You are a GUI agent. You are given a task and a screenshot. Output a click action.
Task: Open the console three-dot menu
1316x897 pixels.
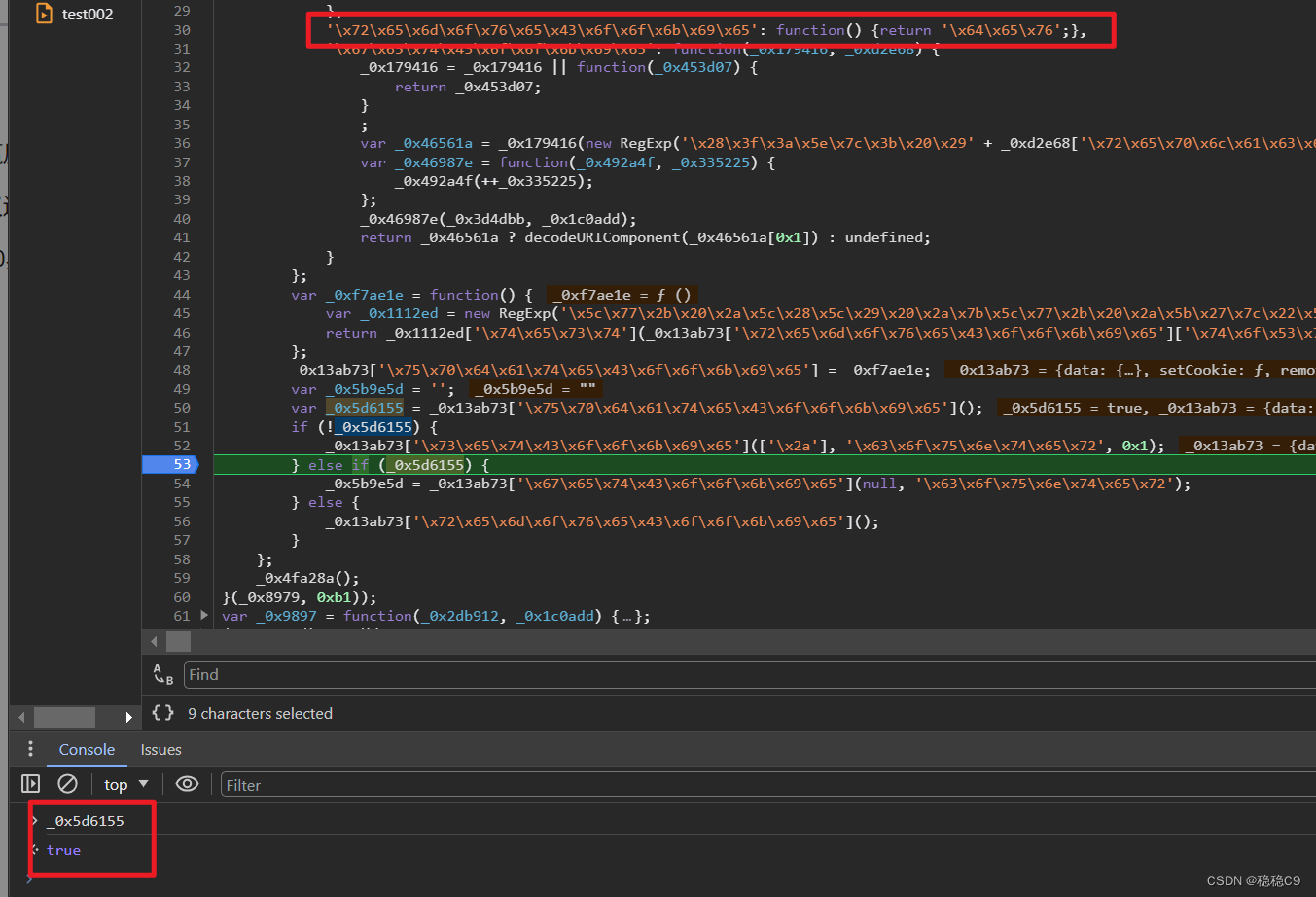coord(30,749)
